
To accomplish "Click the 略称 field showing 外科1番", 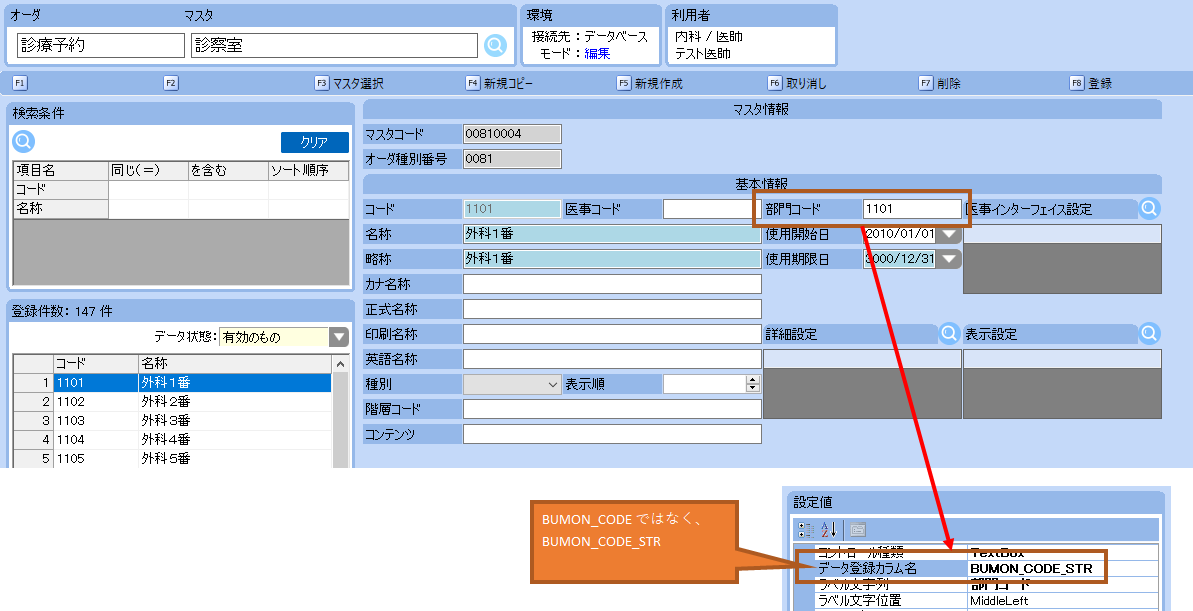I will pos(612,259).
